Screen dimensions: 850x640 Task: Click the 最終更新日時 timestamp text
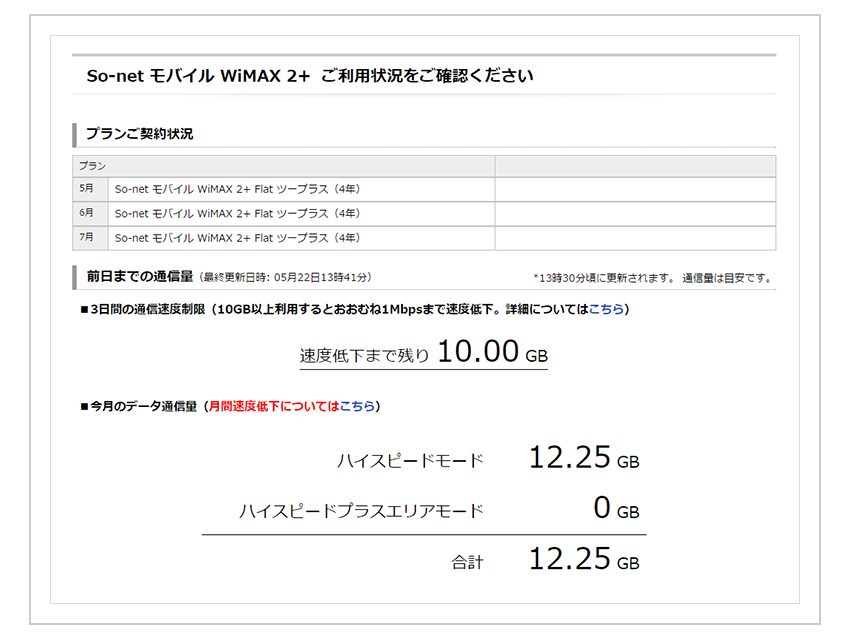point(286,278)
